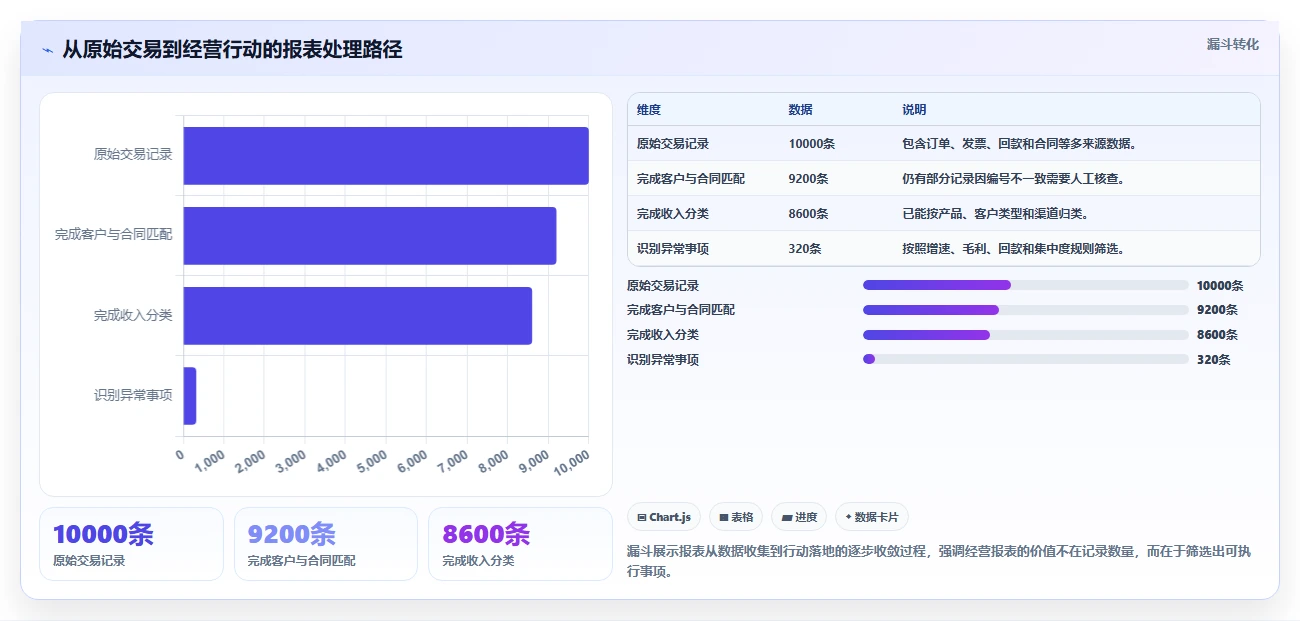Click the 8600条 progress bar
Viewport: 1300px width, 621px height.
pyautogui.click(x=1026, y=335)
